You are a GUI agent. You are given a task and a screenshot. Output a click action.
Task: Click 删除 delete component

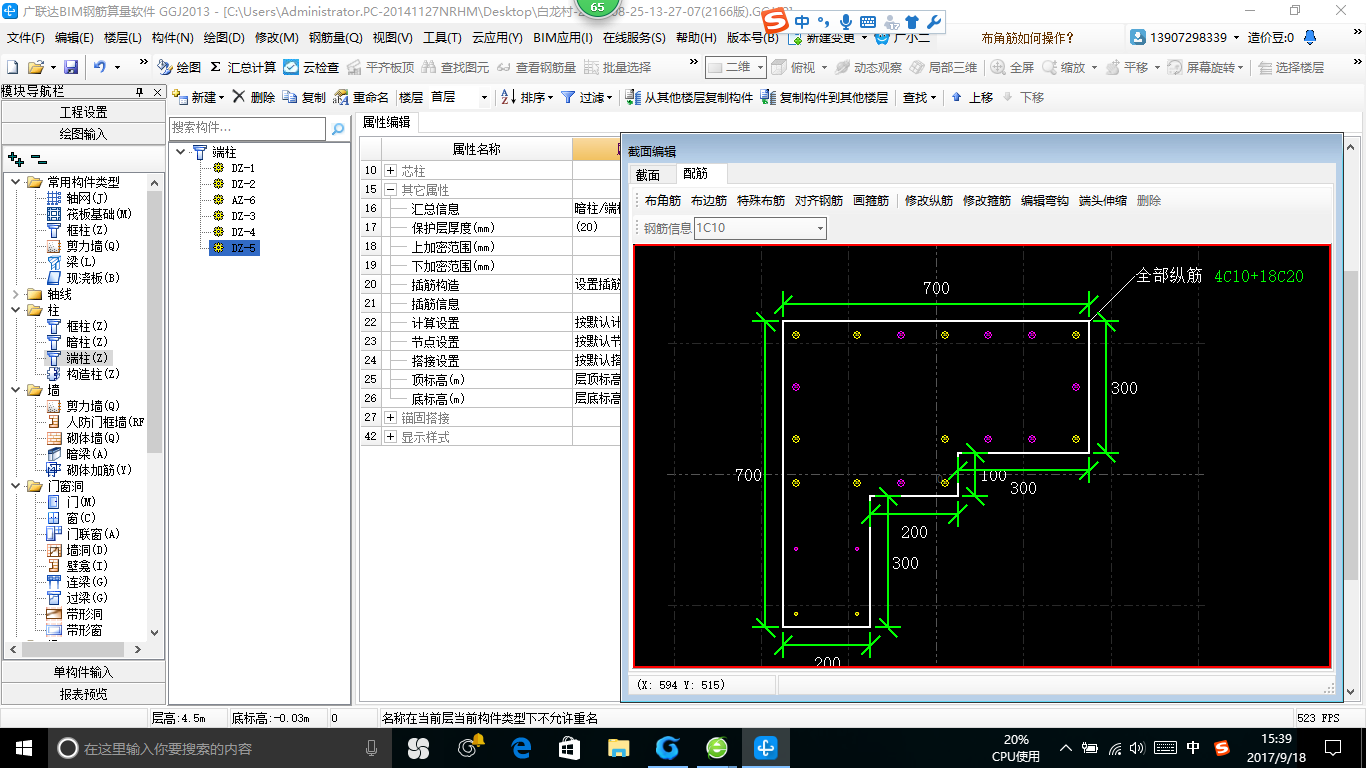(x=253, y=97)
